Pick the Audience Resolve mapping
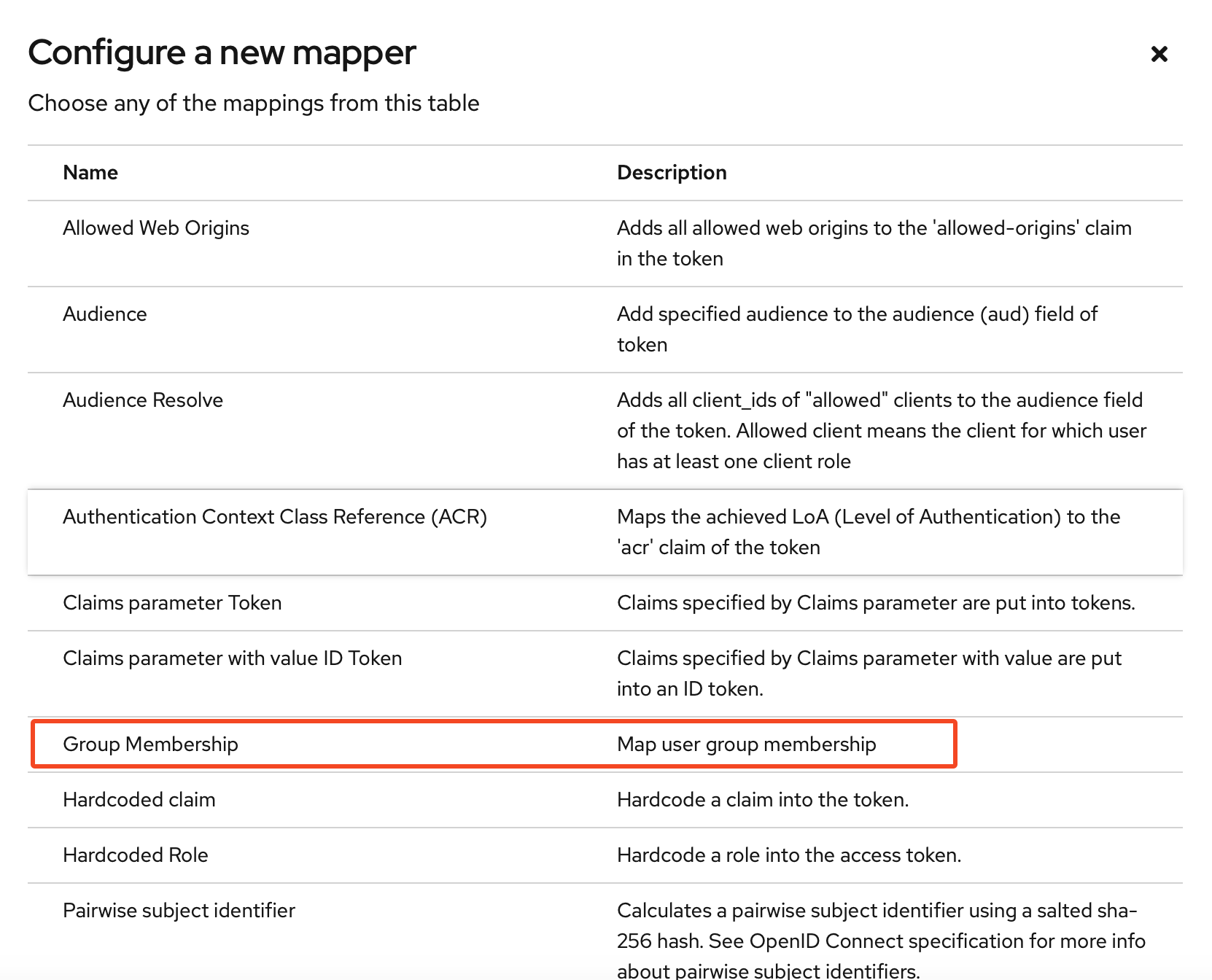Screen dimensions: 1212x980 (x=143, y=400)
